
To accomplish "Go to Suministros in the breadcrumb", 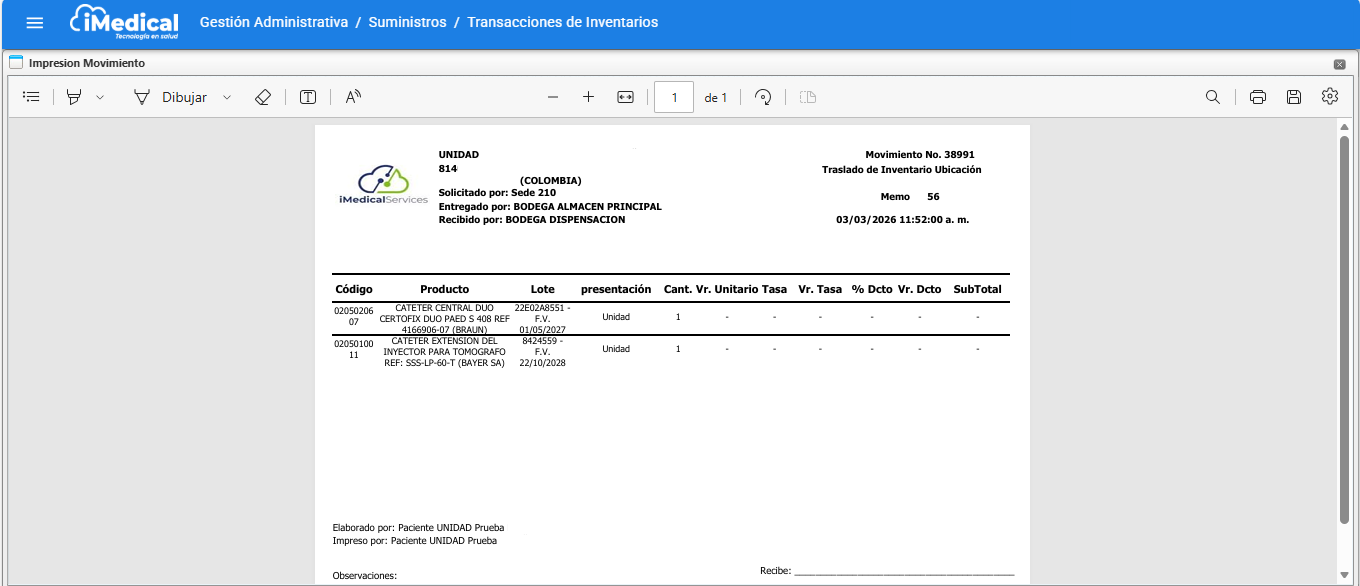I will click(407, 22).
